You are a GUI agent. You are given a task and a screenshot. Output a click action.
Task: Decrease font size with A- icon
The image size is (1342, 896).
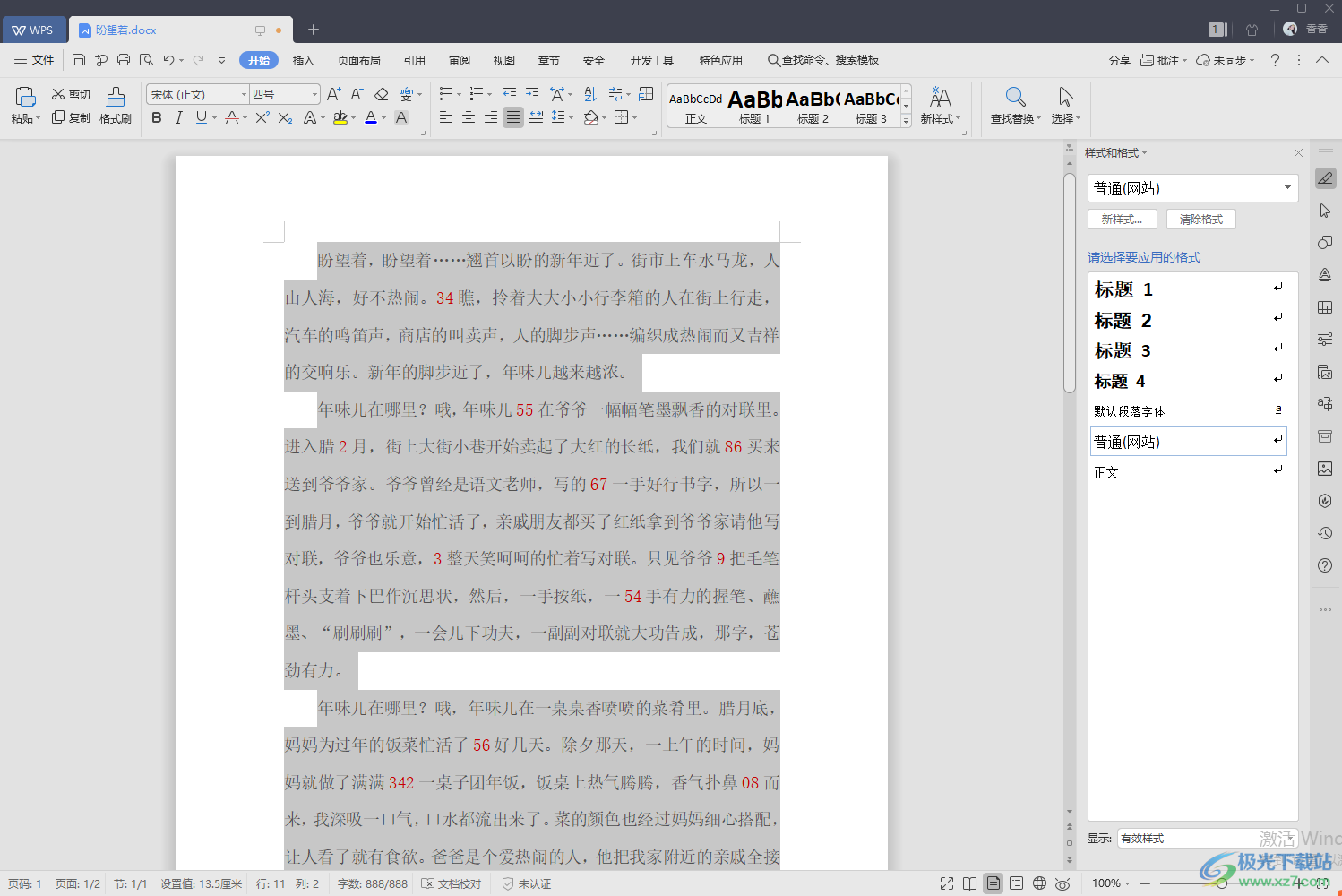coord(357,94)
